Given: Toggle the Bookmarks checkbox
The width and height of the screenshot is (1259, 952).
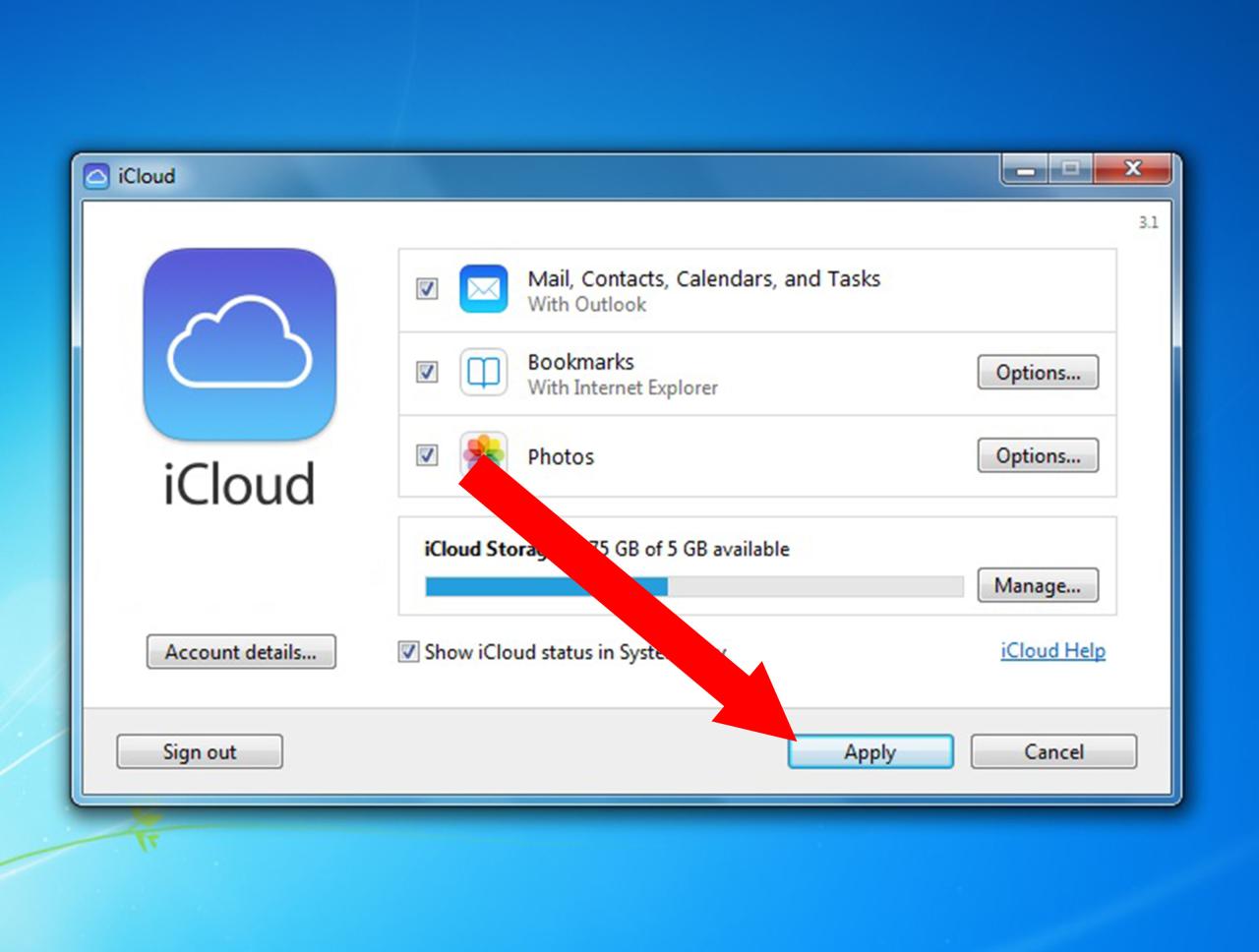Looking at the screenshot, I should click(x=427, y=373).
